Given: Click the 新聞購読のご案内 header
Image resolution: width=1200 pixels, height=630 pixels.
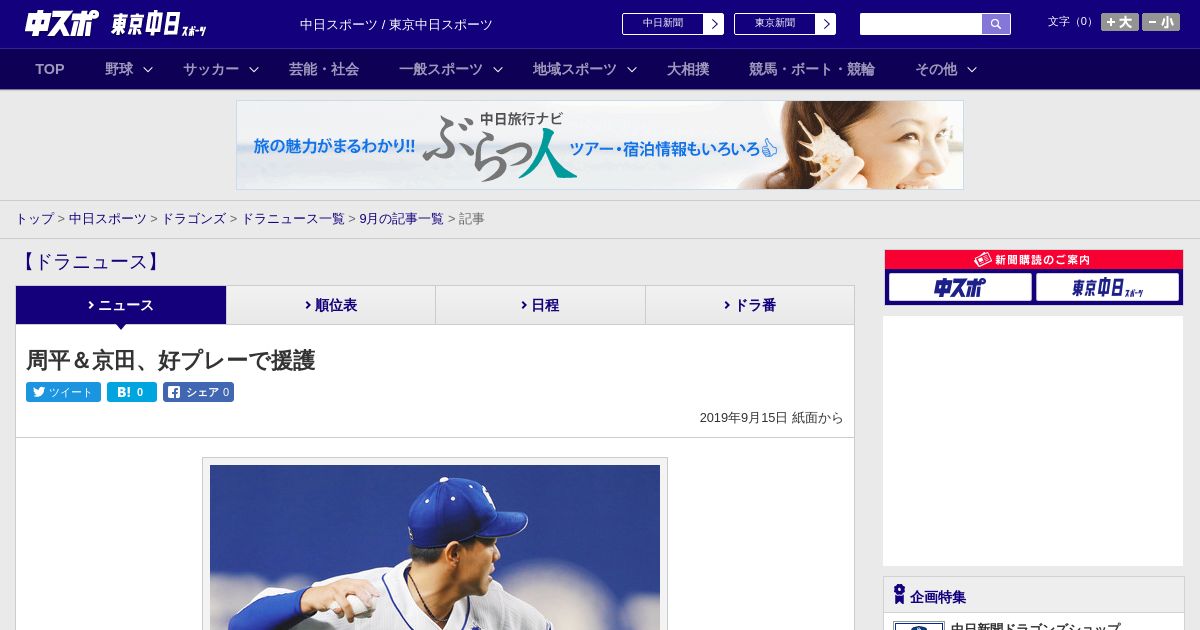Looking at the screenshot, I should tap(1034, 260).
